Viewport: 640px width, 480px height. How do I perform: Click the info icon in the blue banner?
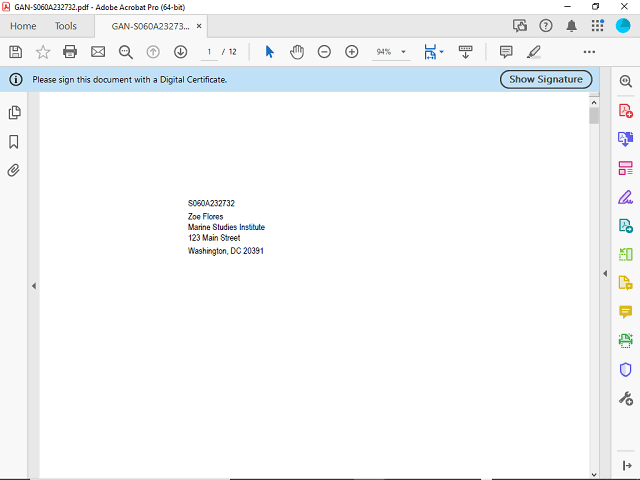(x=16, y=79)
